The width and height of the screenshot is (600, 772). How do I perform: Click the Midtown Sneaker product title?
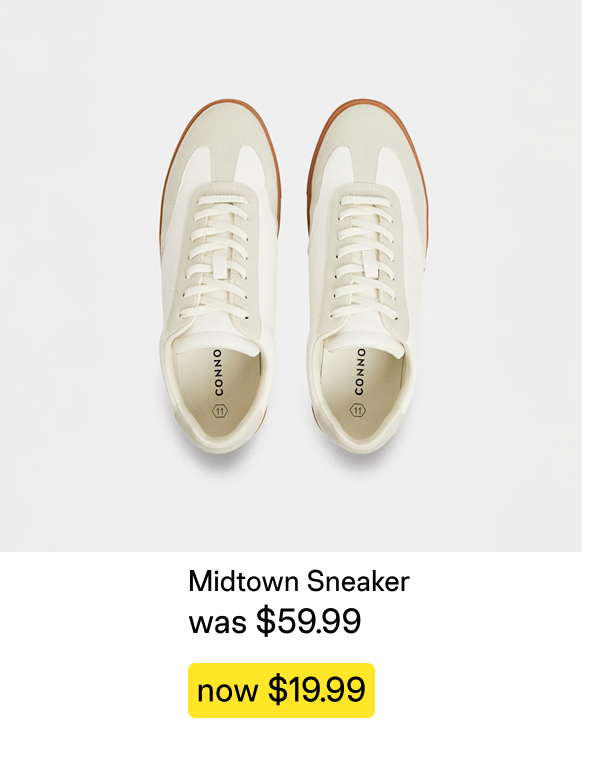tap(299, 581)
